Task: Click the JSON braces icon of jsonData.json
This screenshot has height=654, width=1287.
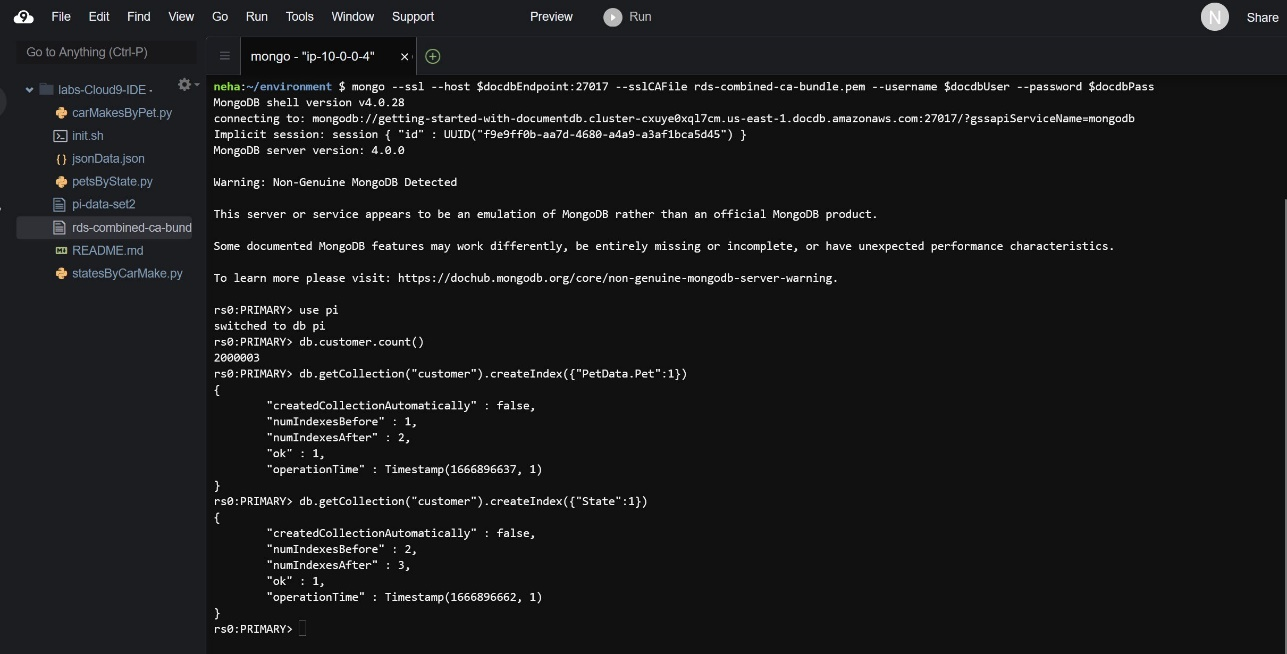Action: [61, 159]
